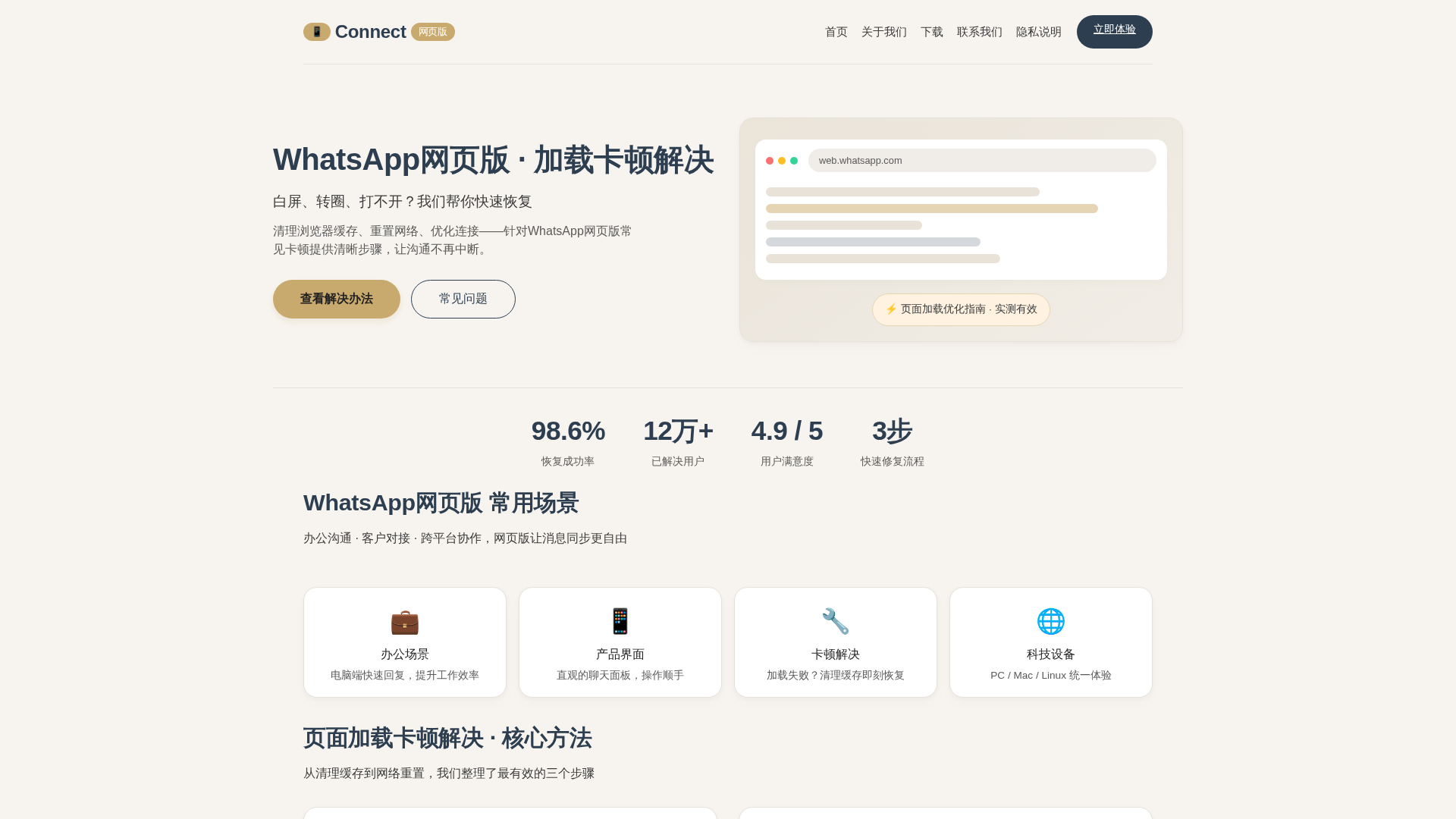The height and width of the screenshot is (819, 1456).
Task: Click the 用户满意度 label
Action: coord(787,461)
